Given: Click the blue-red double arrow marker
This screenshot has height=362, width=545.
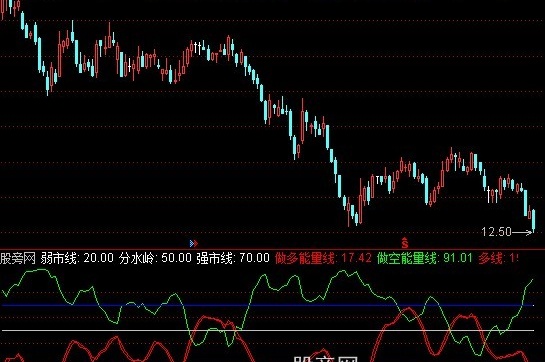Looking at the screenshot, I should tap(194, 243).
